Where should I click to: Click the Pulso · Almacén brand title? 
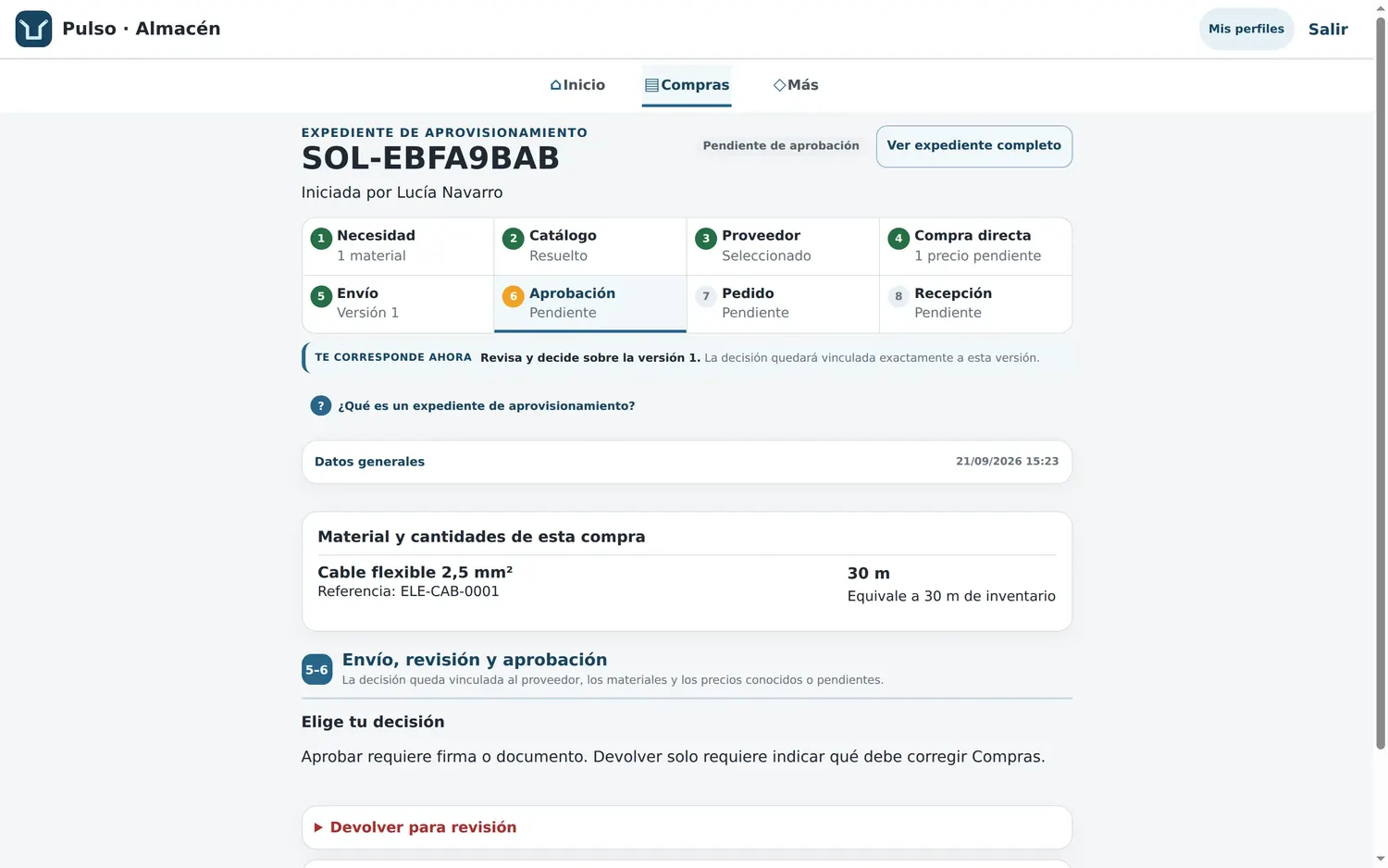click(142, 29)
